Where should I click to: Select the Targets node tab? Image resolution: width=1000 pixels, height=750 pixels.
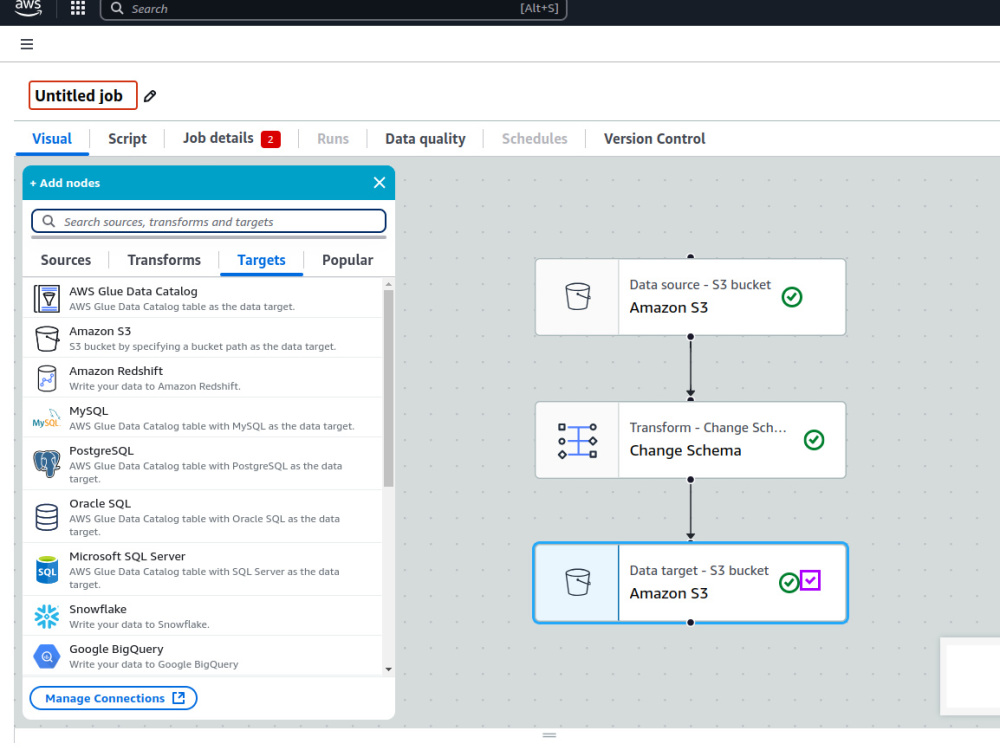pos(261,260)
